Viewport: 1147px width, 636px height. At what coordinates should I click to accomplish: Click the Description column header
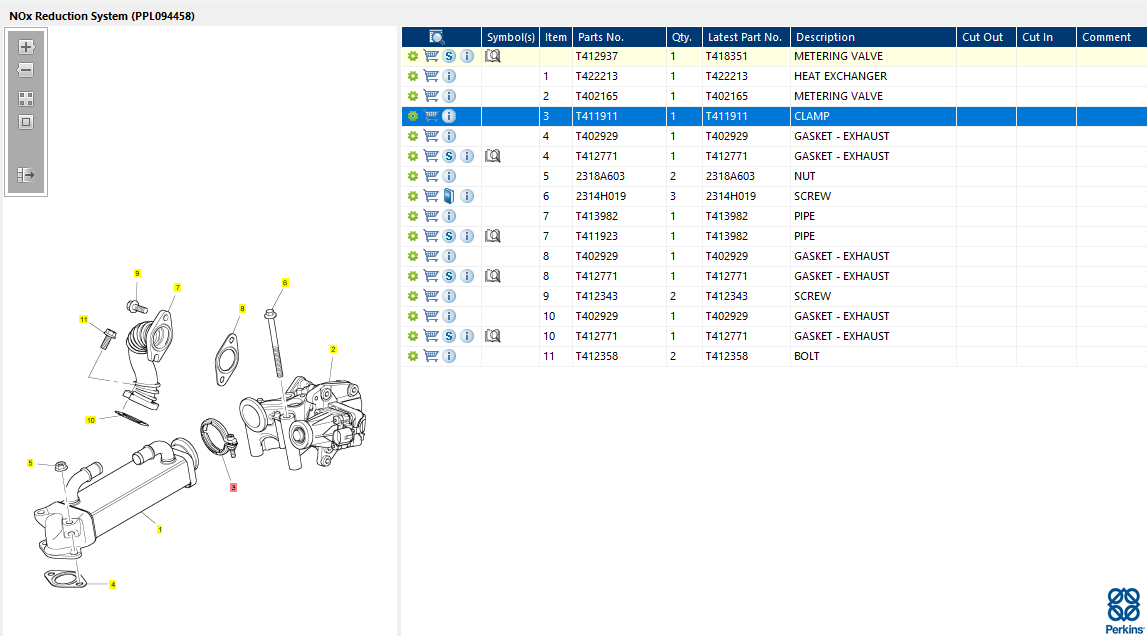pyautogui.click(x=825, y=37)
